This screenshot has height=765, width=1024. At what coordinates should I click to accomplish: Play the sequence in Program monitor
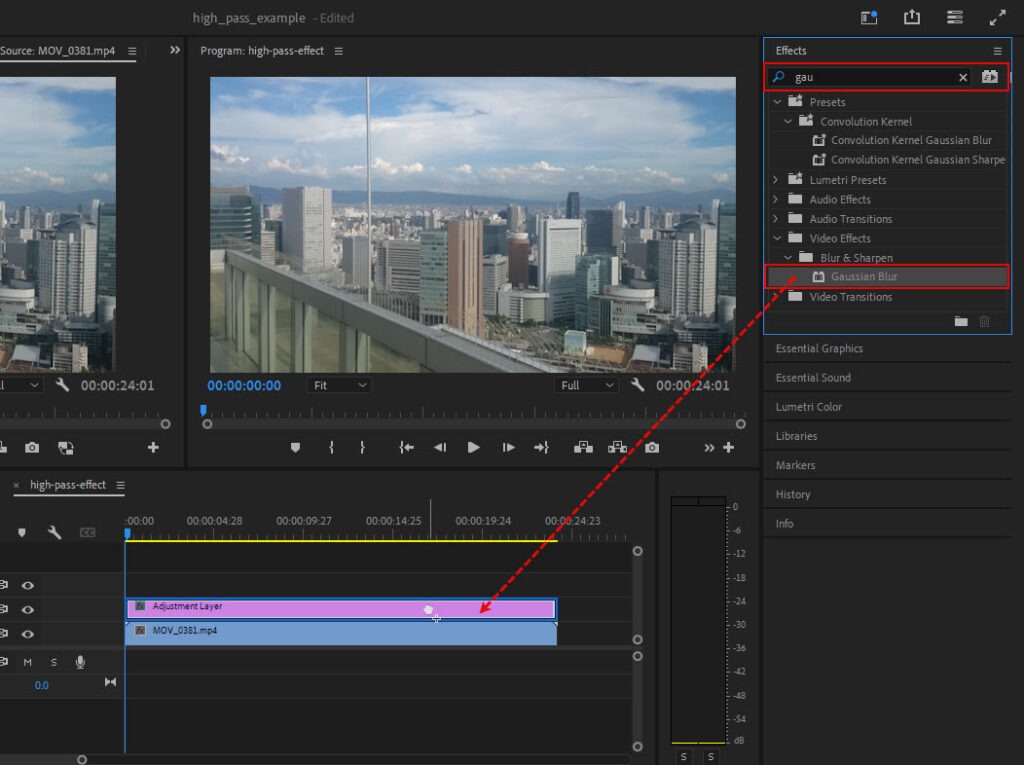473,448
